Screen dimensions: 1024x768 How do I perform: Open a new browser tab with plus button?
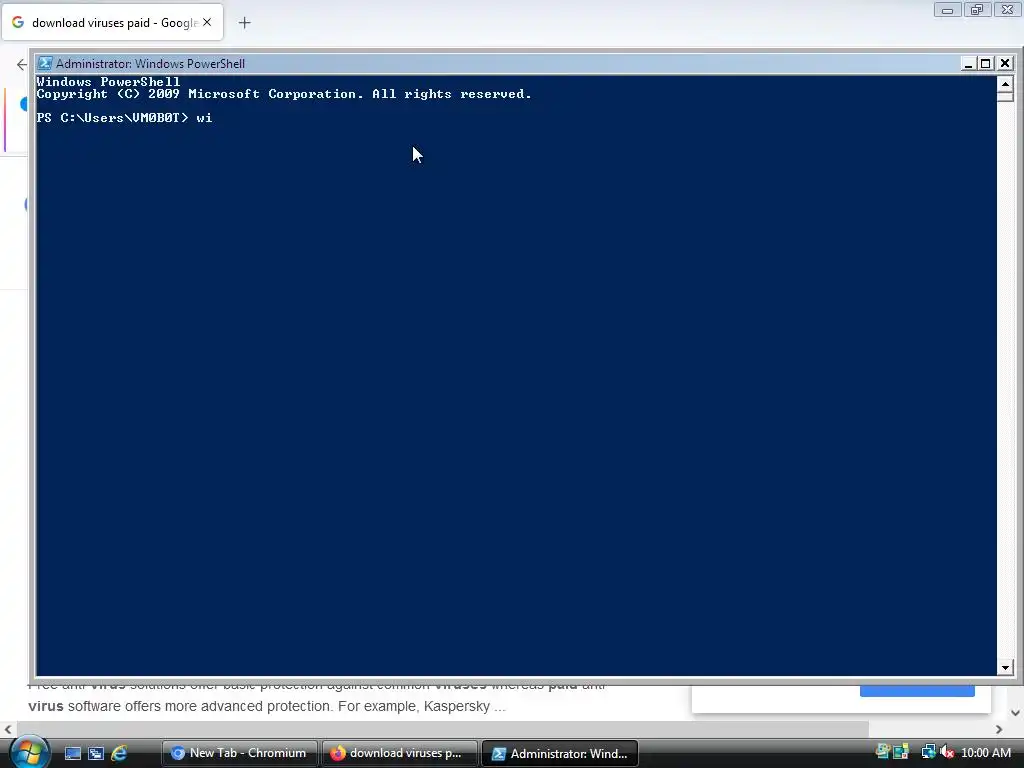244,23
